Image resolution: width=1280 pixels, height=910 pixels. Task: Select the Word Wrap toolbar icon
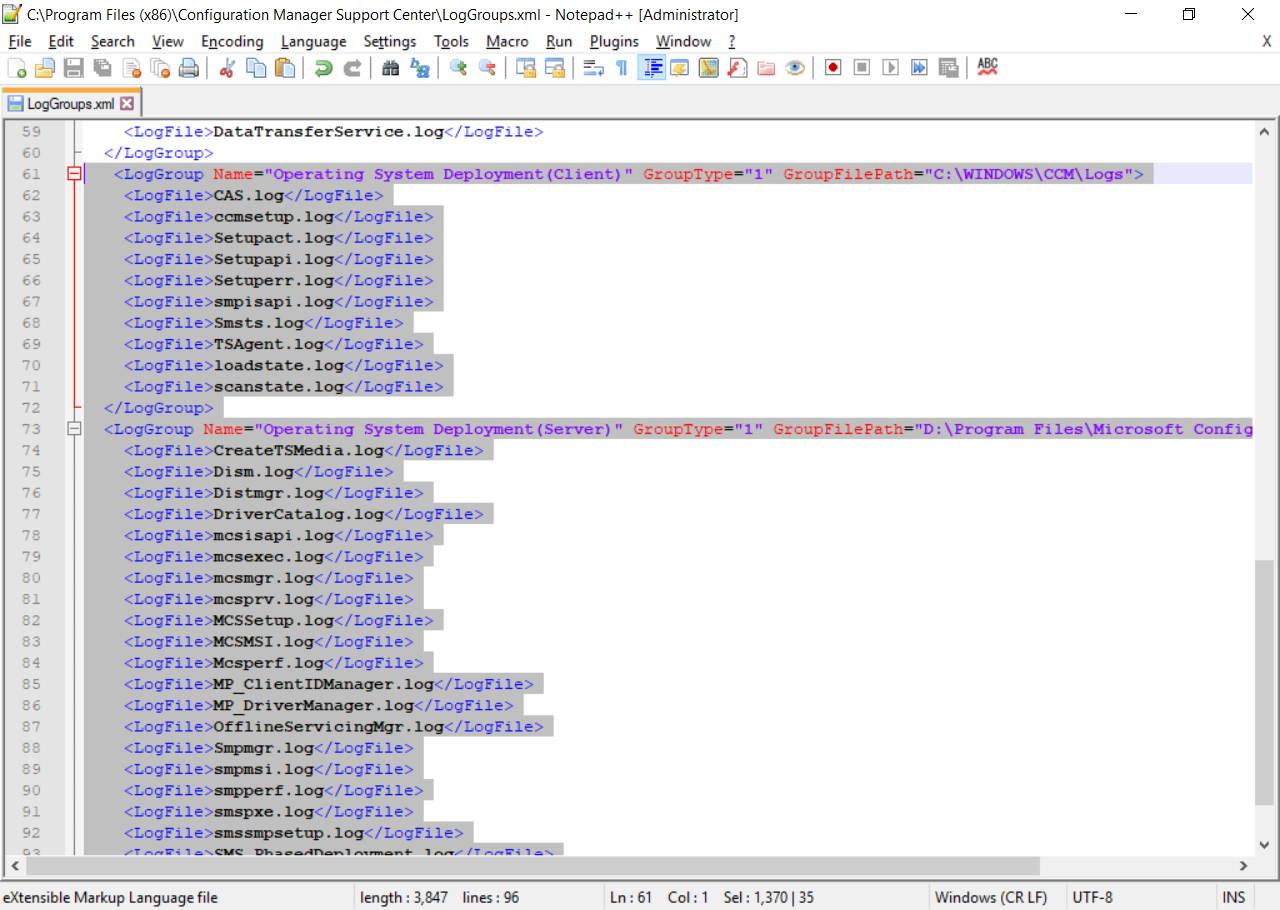point(592,67)
